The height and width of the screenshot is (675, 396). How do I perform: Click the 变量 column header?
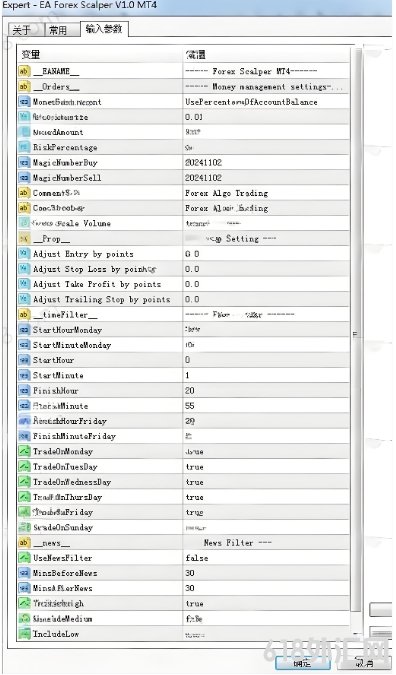coord(100,55)
